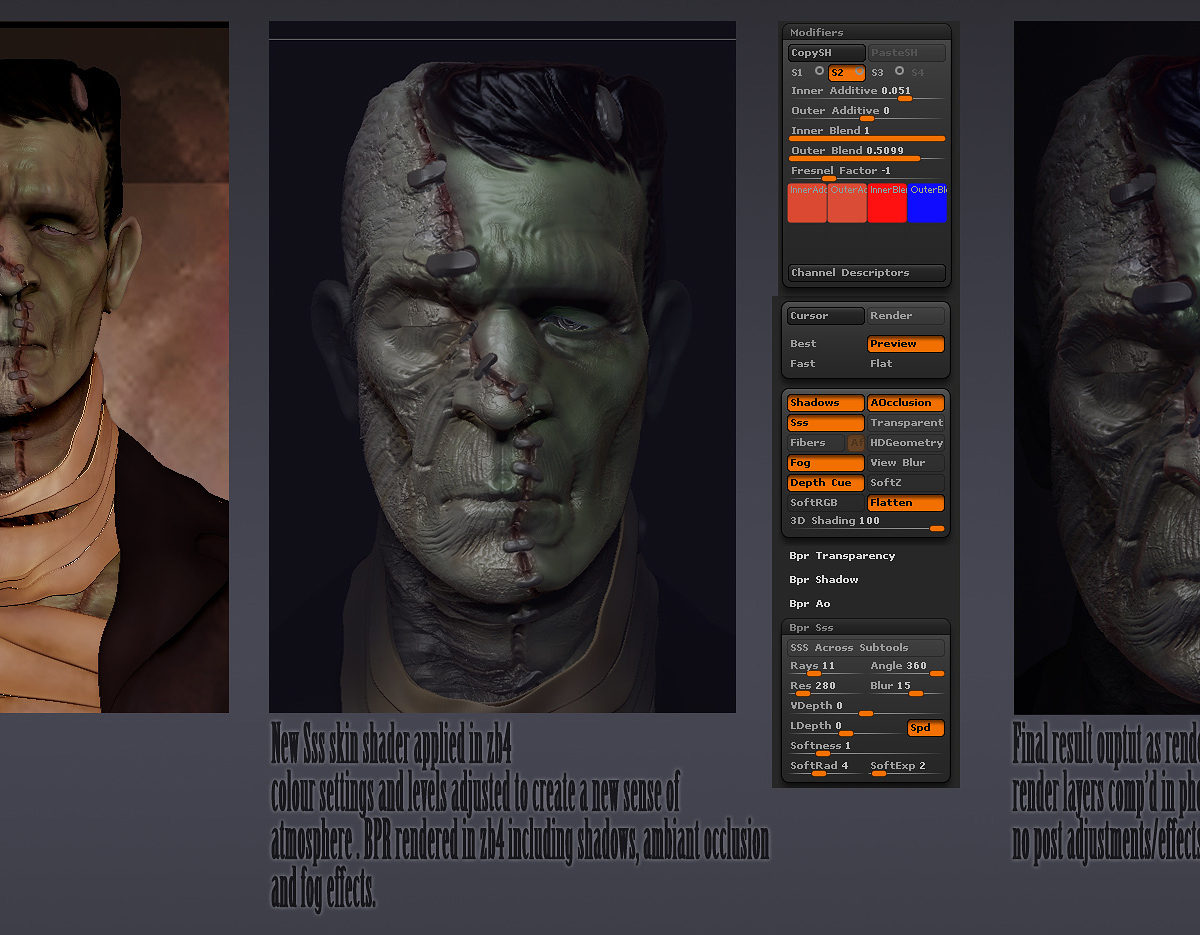Expand the Bpr Transparency section

842,556
